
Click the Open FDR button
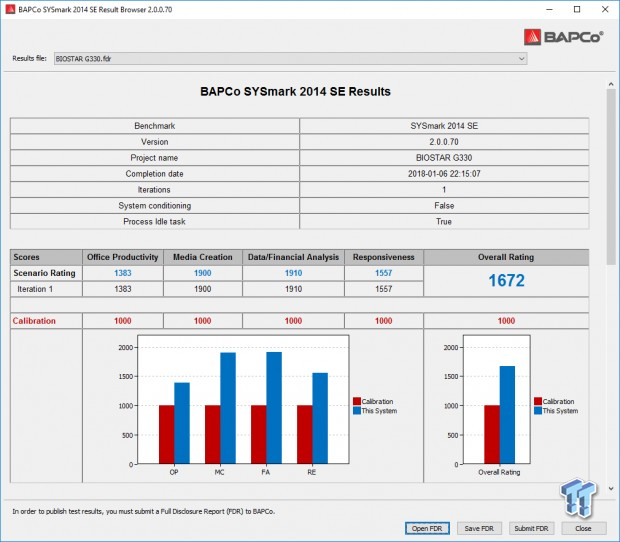tap(427, 528)
